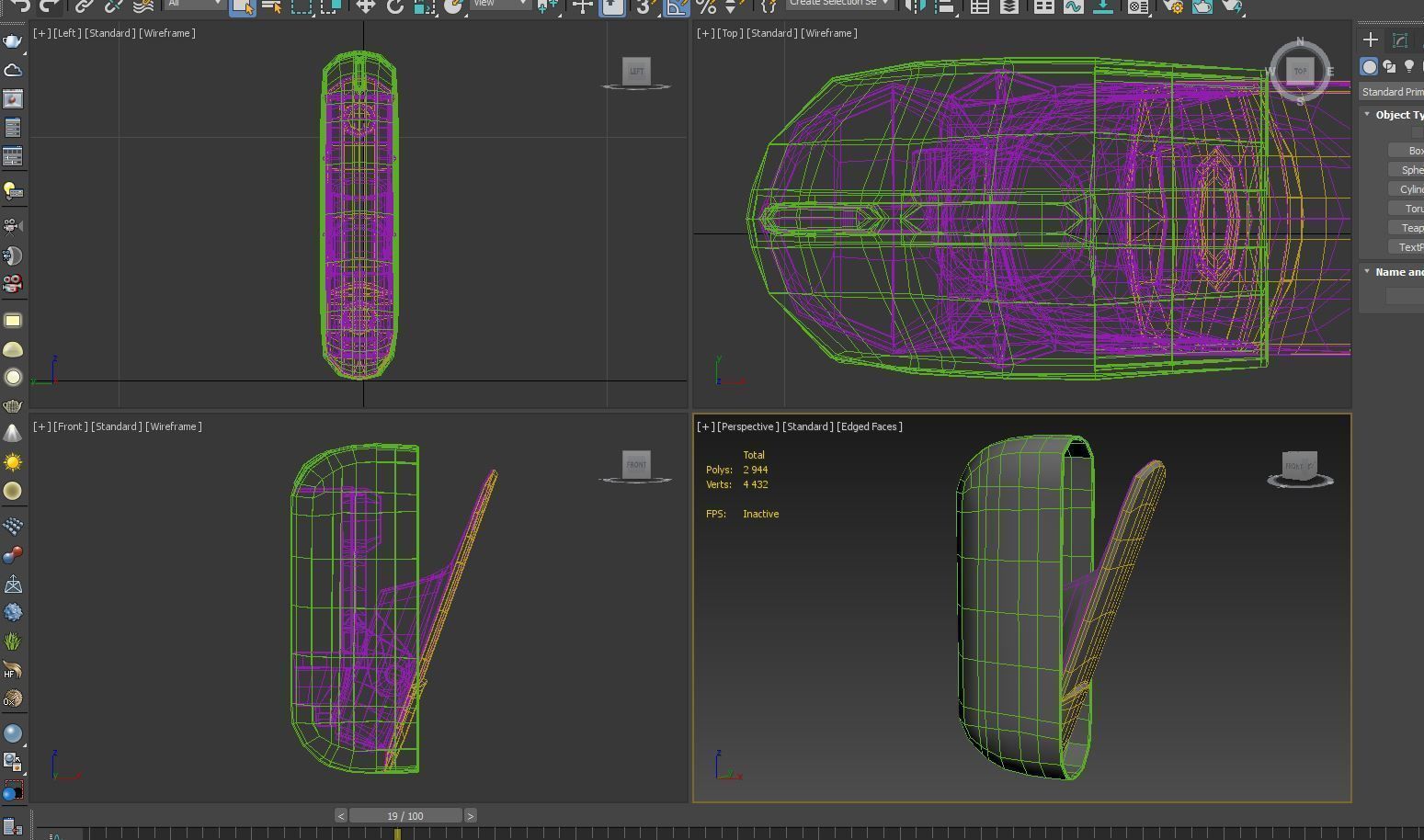Activate the Select and Rotate tool

tap(395, 6)
